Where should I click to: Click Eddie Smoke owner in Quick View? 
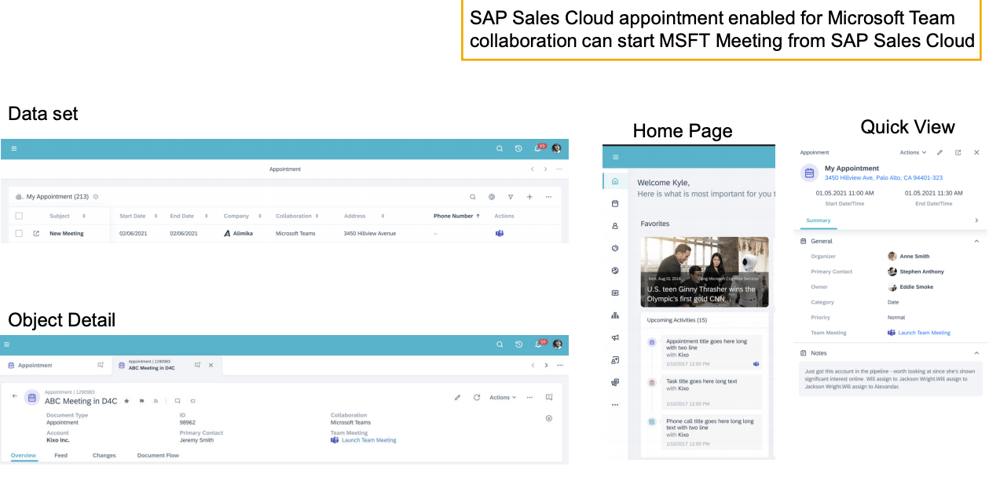pyautogui.click(x=916, y=287)
